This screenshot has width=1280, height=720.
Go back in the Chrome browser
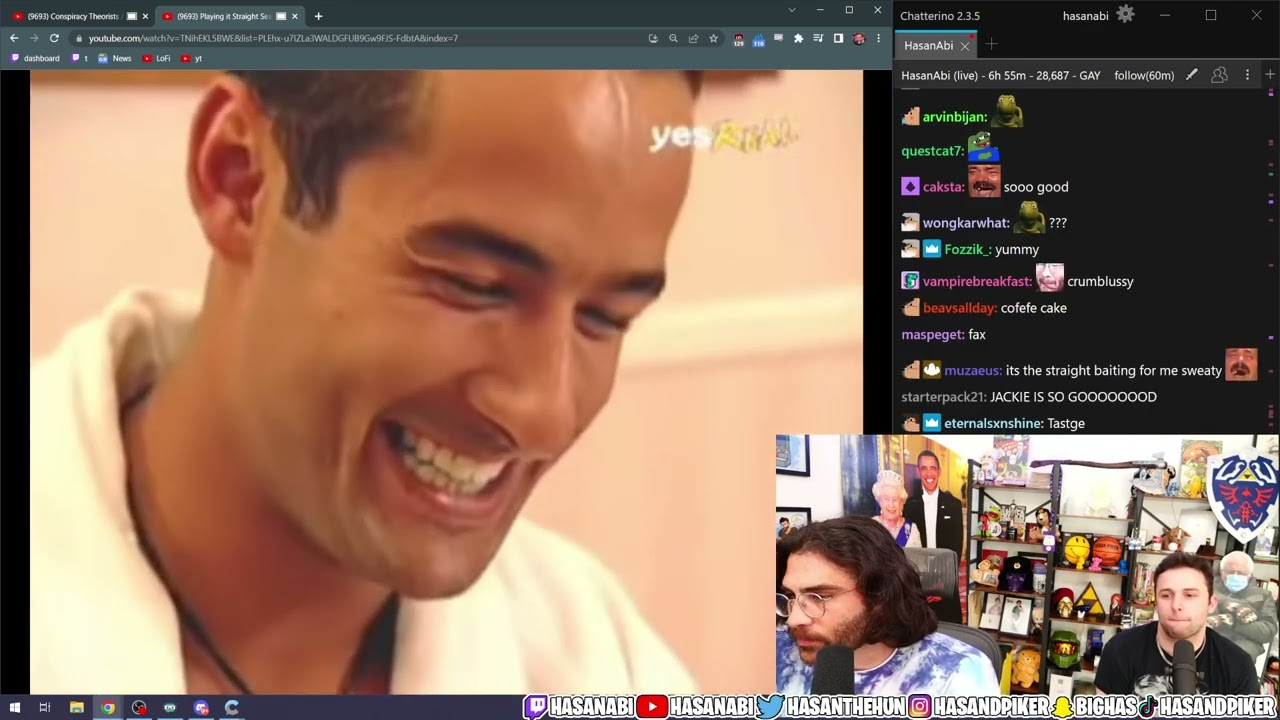(x=14, y=38)
